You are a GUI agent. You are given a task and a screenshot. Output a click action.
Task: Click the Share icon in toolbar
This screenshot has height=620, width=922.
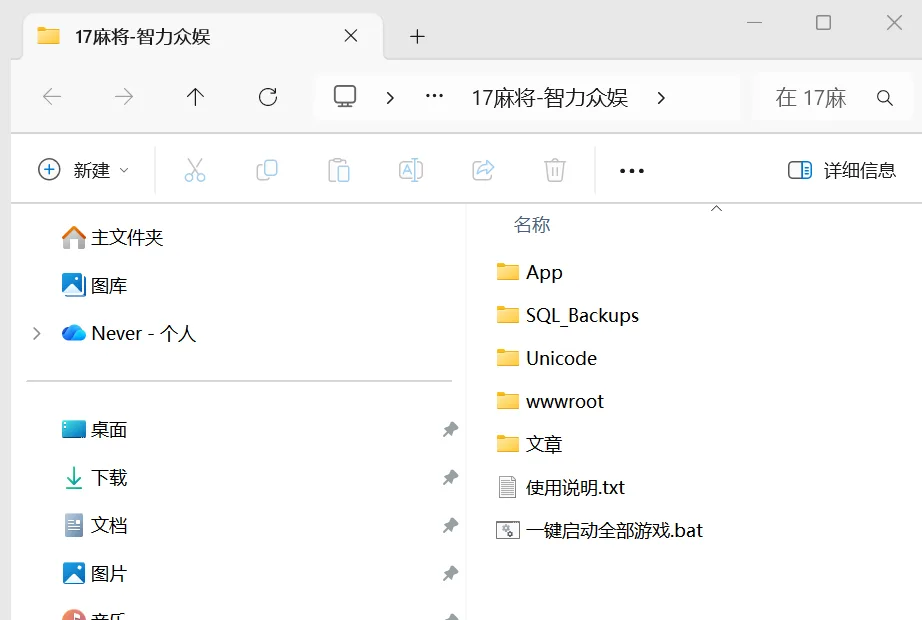coord(483,170)
